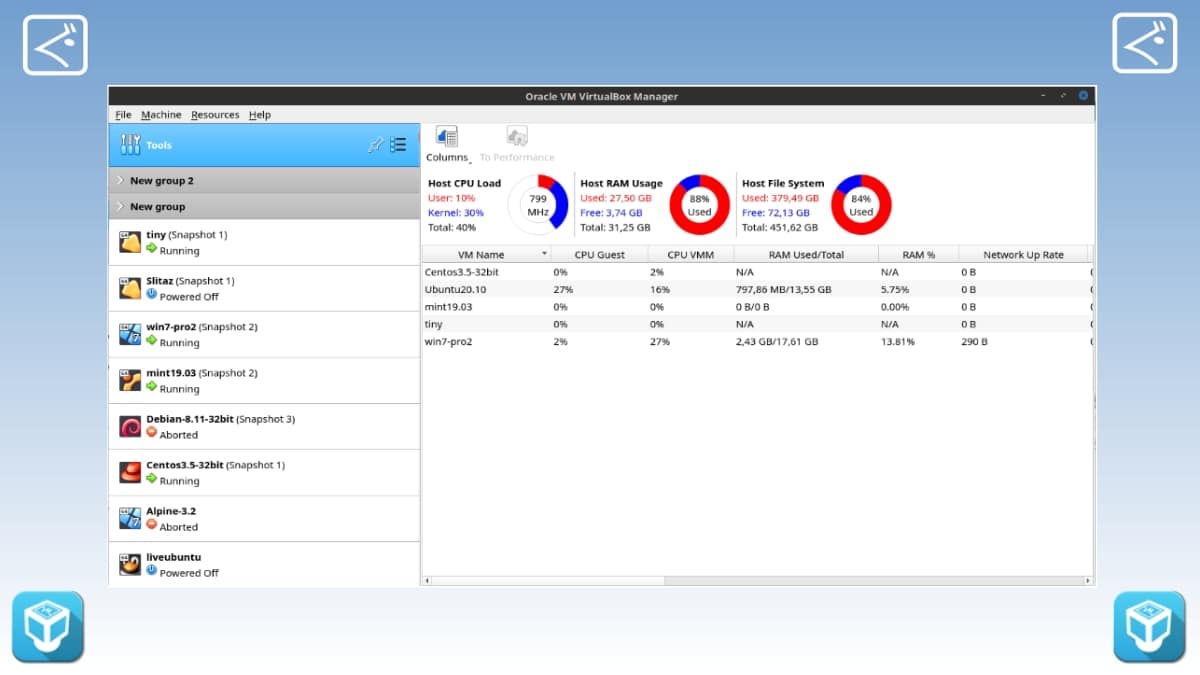1200x675 pixels.
Task: Open the File menu
Action: pyautogui.click(x=123, y=115)
